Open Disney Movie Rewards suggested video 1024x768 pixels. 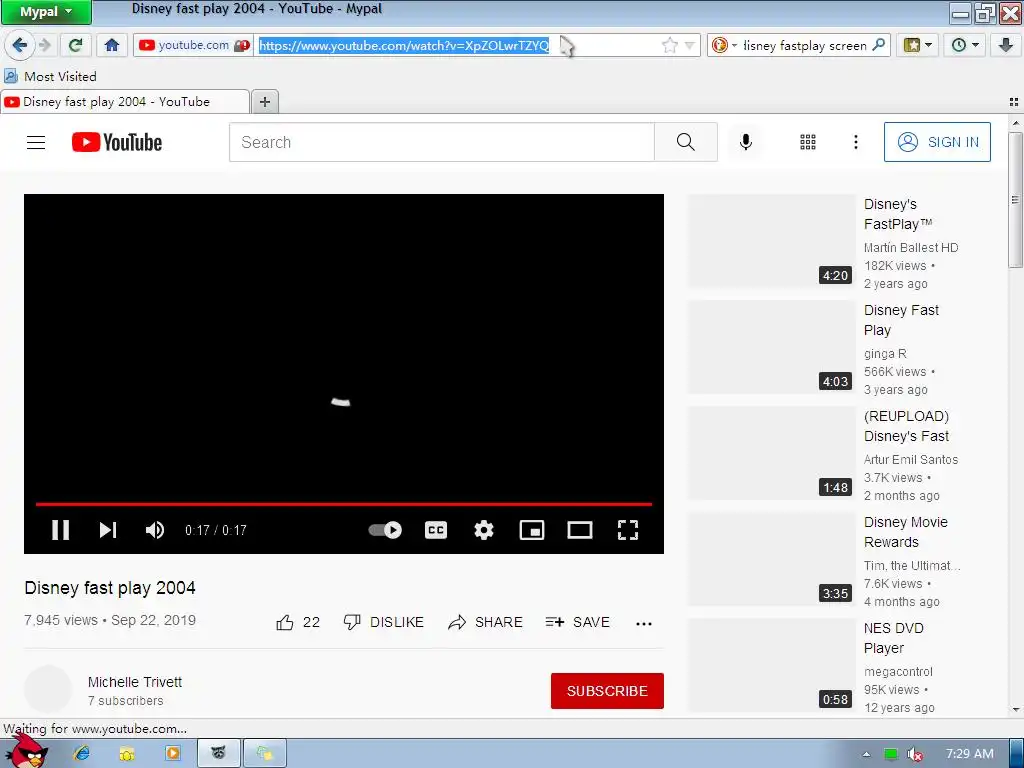tap(905, 532)
